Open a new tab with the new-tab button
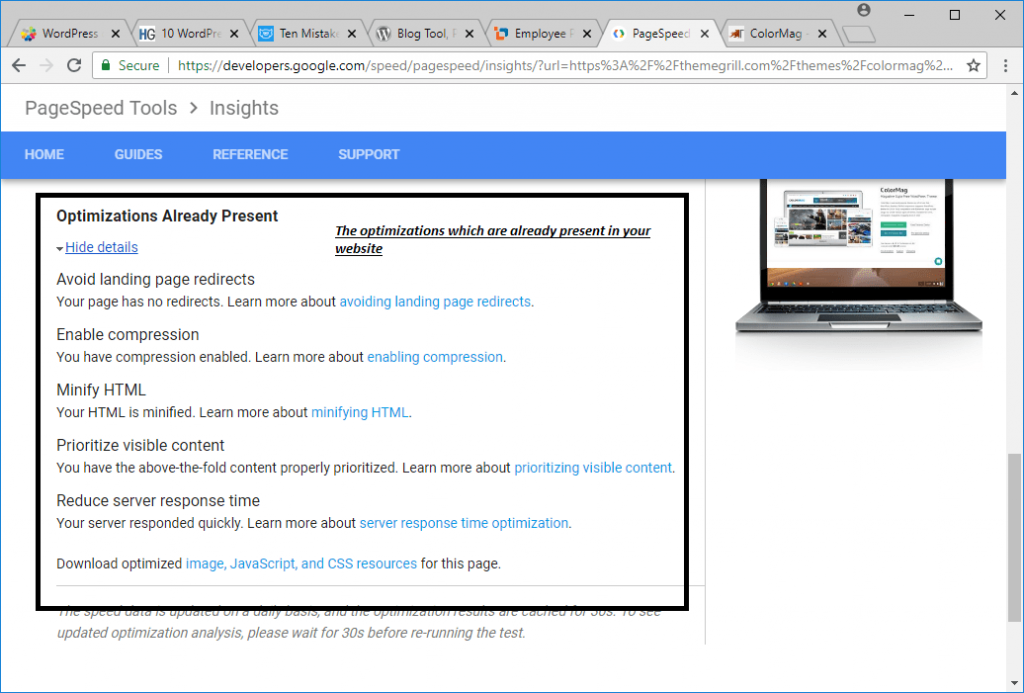This screenshot has width=1024, height=693. (858, 34)
